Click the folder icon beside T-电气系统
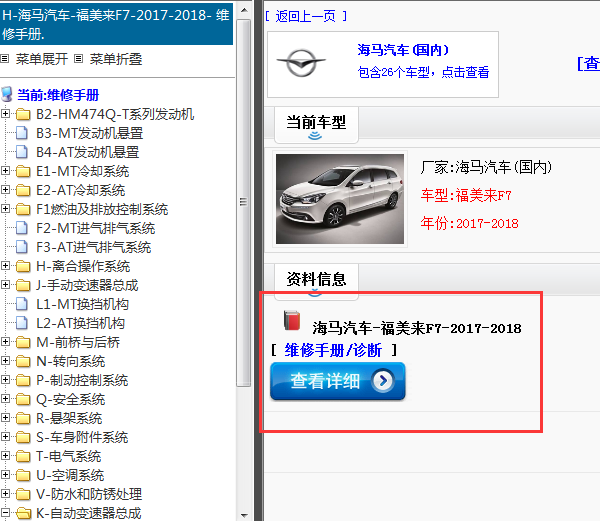This screenshot has height=521, width=600. coord(23,456)
